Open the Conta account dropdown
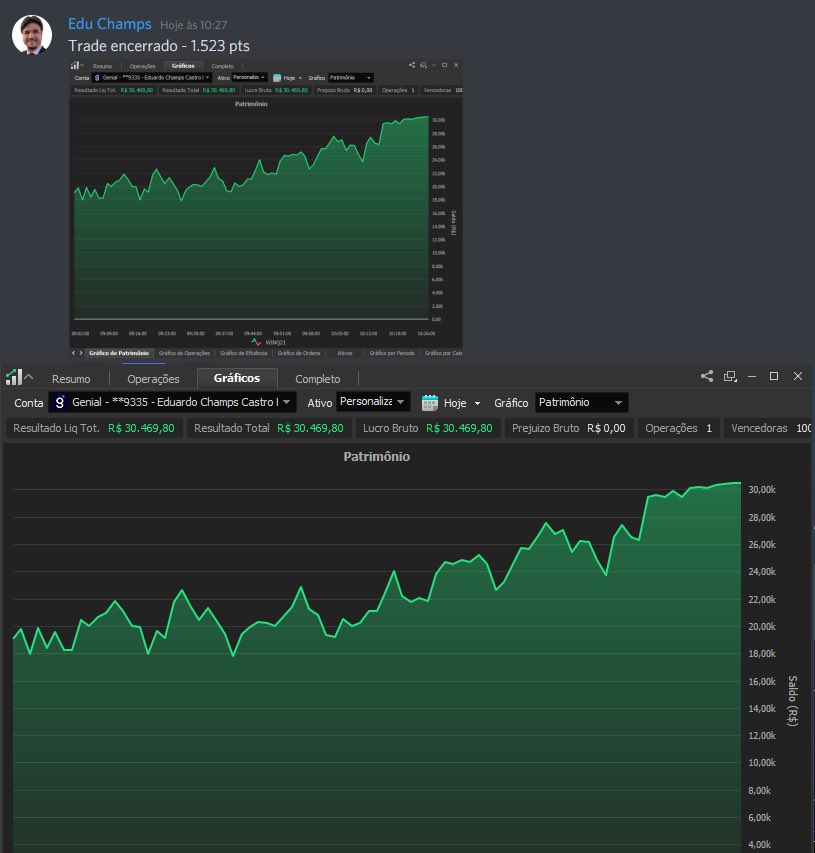815x853 pixels. click(x=172, y=402)
